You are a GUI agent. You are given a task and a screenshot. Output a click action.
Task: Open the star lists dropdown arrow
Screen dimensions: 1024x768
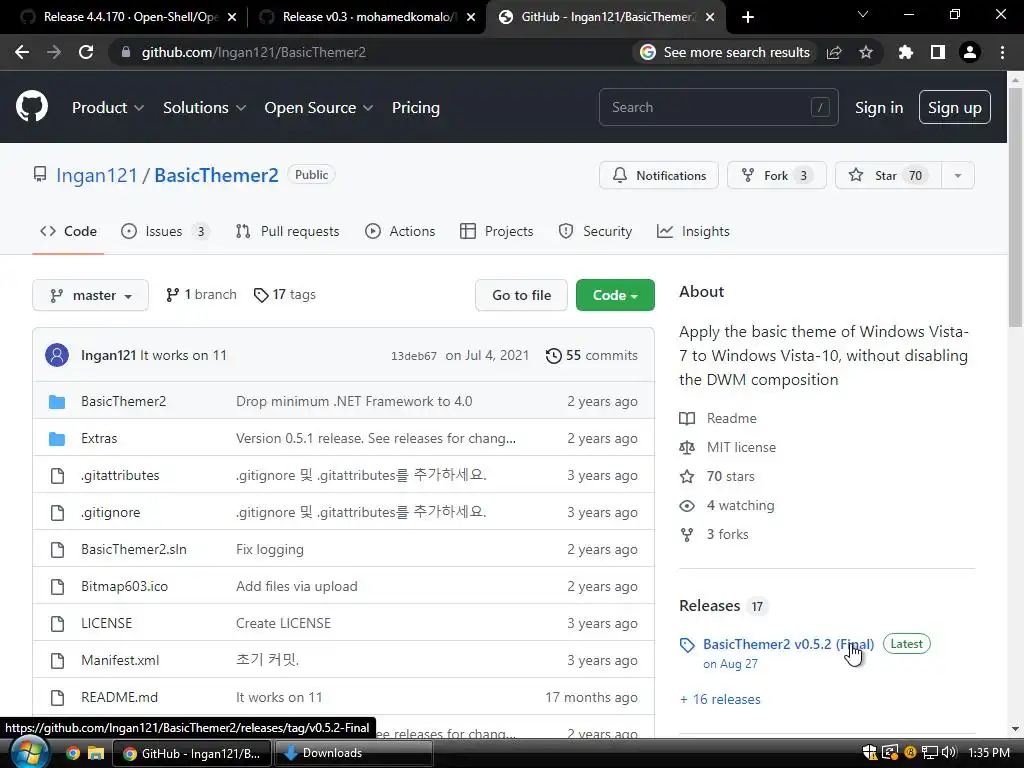tap(958, 175)
